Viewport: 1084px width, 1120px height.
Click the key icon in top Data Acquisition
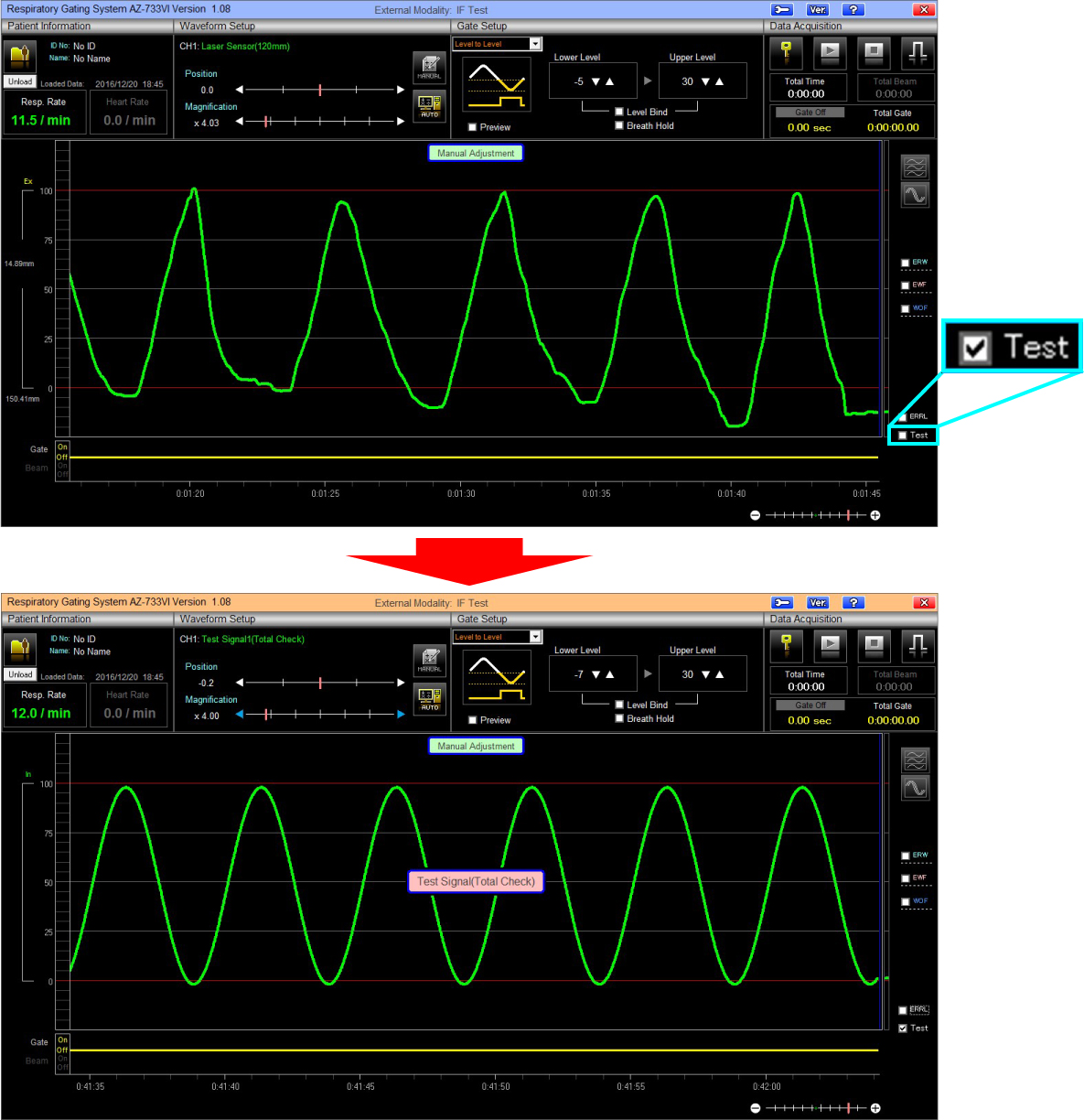pyautogui.click(x=786, y=54)
